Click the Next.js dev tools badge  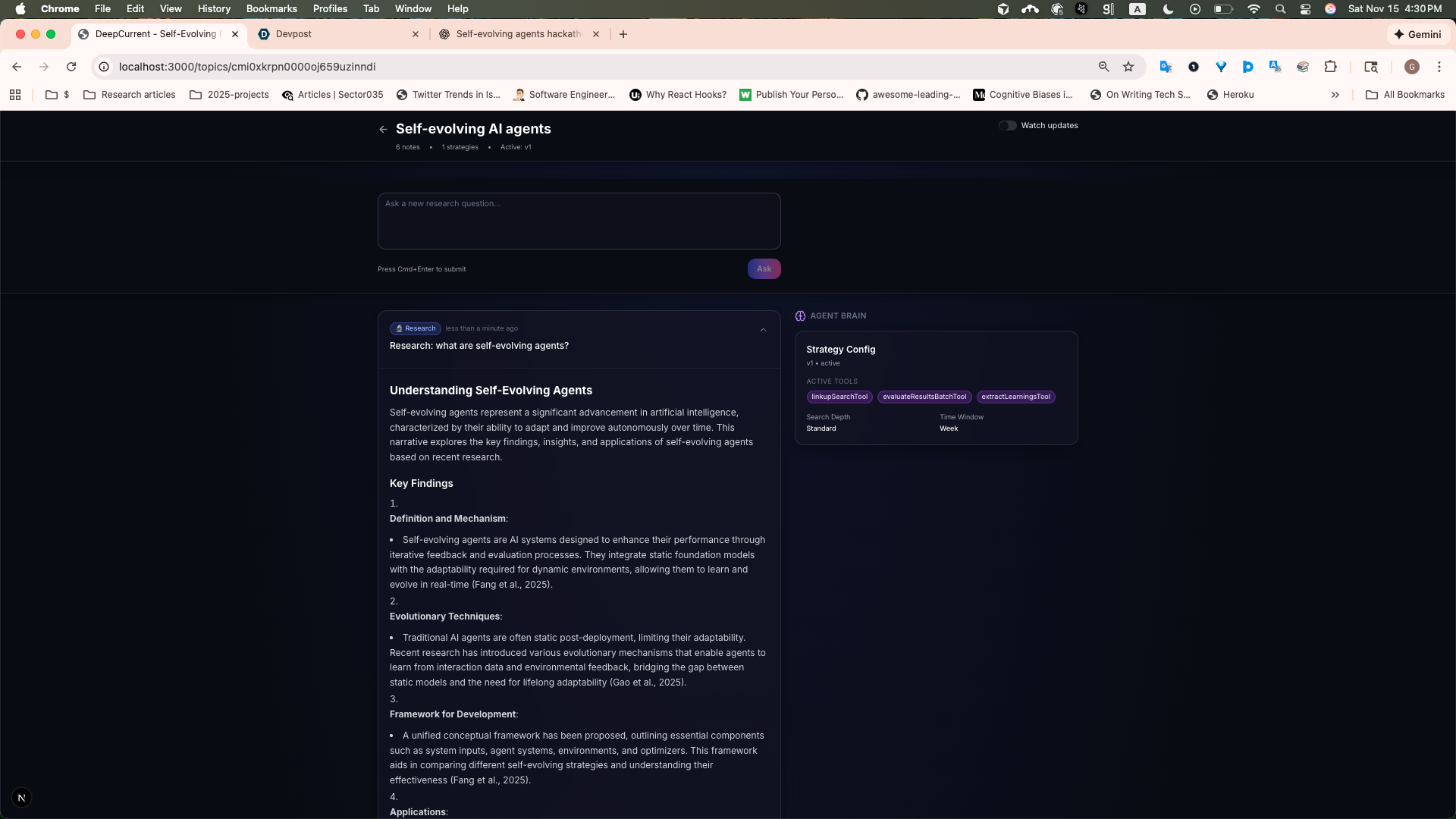pos(21,798)
